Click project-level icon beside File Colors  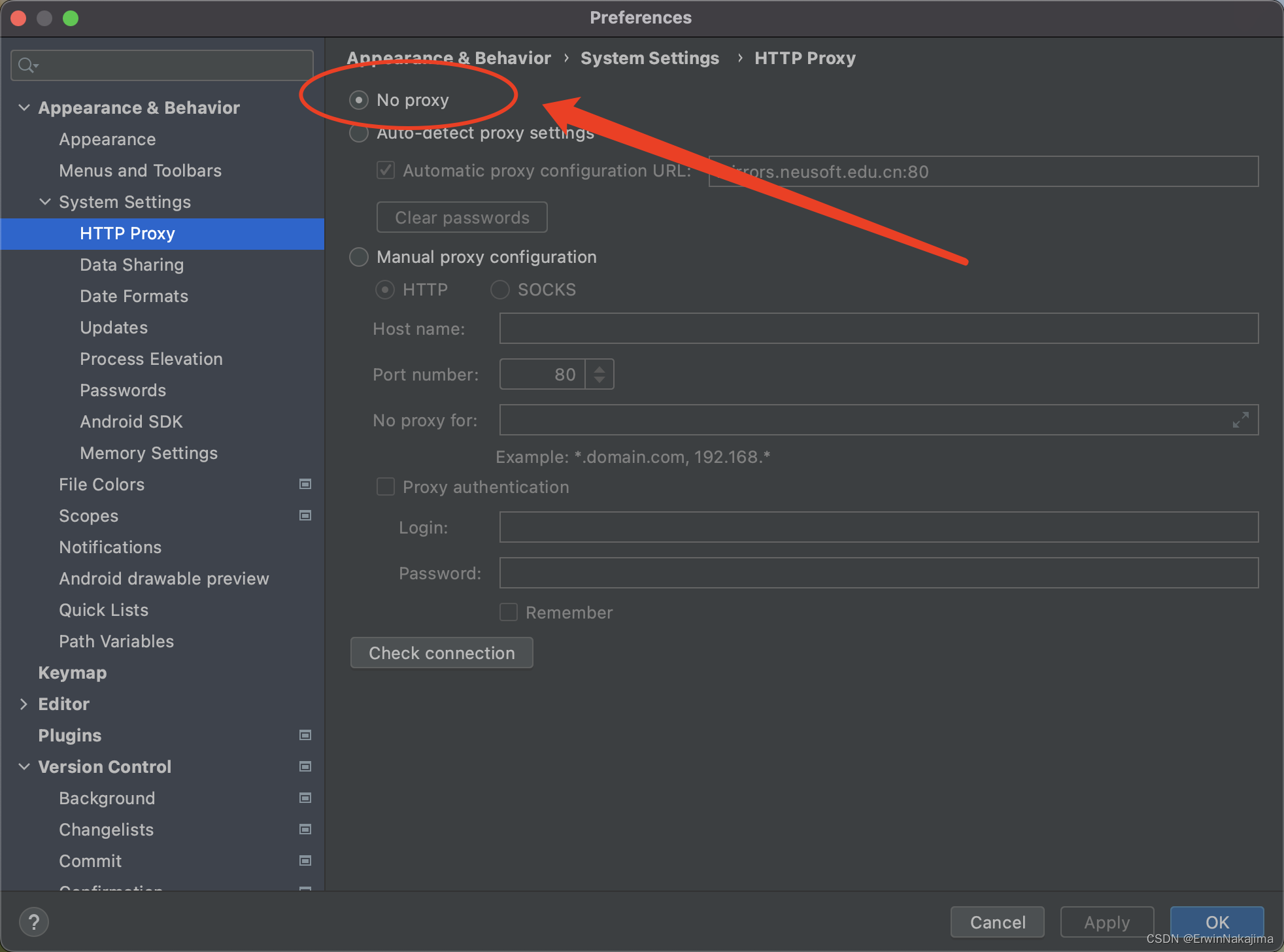[305, 484]
